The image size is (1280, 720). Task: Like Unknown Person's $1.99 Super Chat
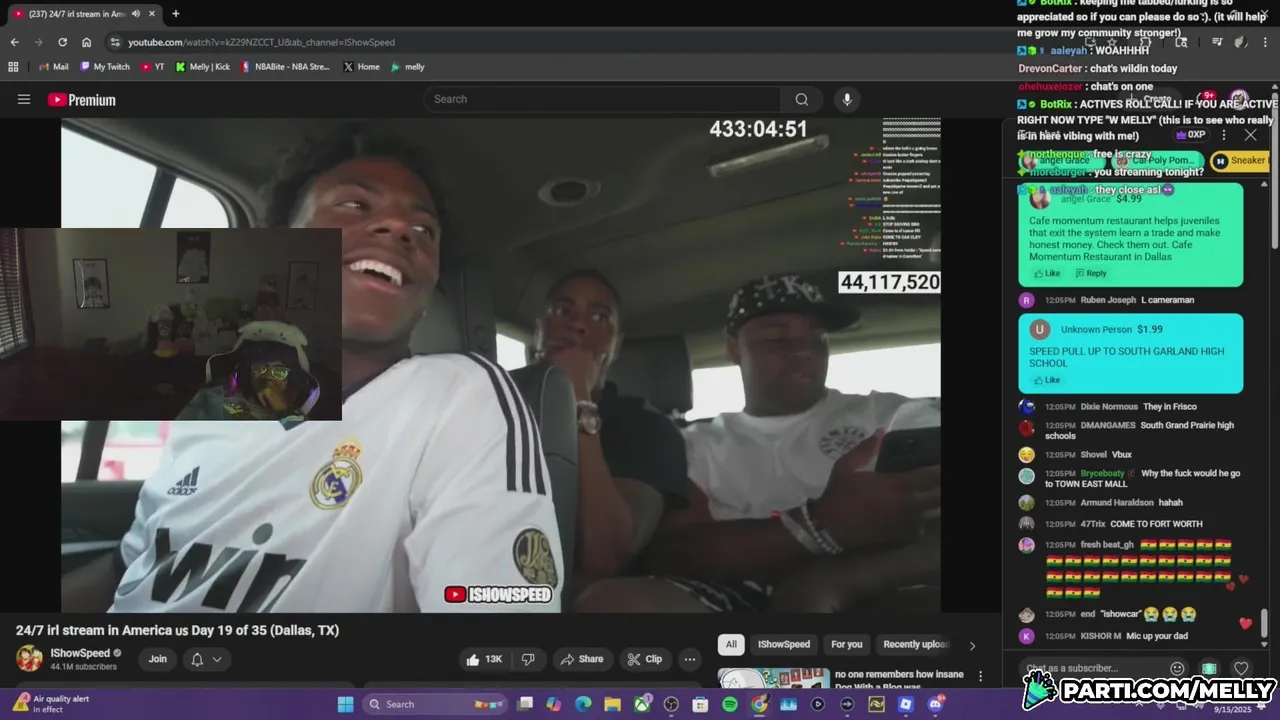1047,380
